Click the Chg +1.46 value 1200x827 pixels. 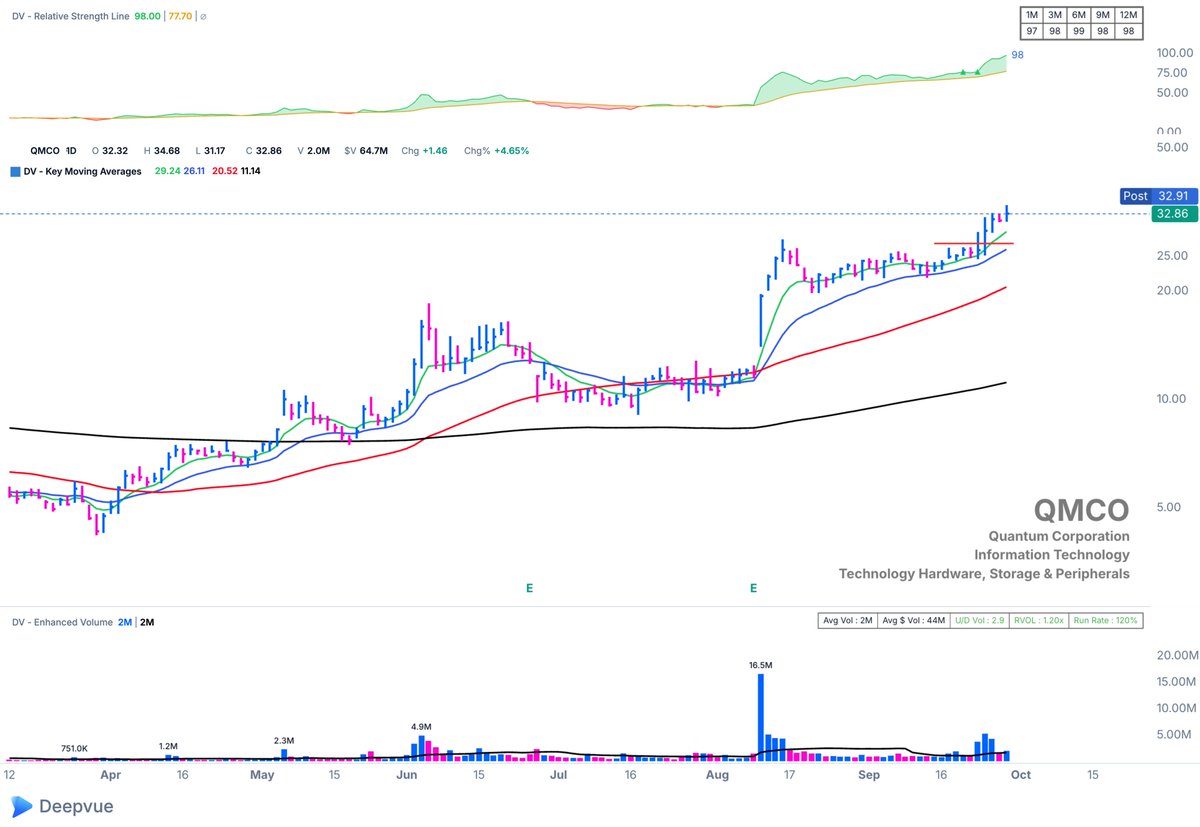coord(424,150)
